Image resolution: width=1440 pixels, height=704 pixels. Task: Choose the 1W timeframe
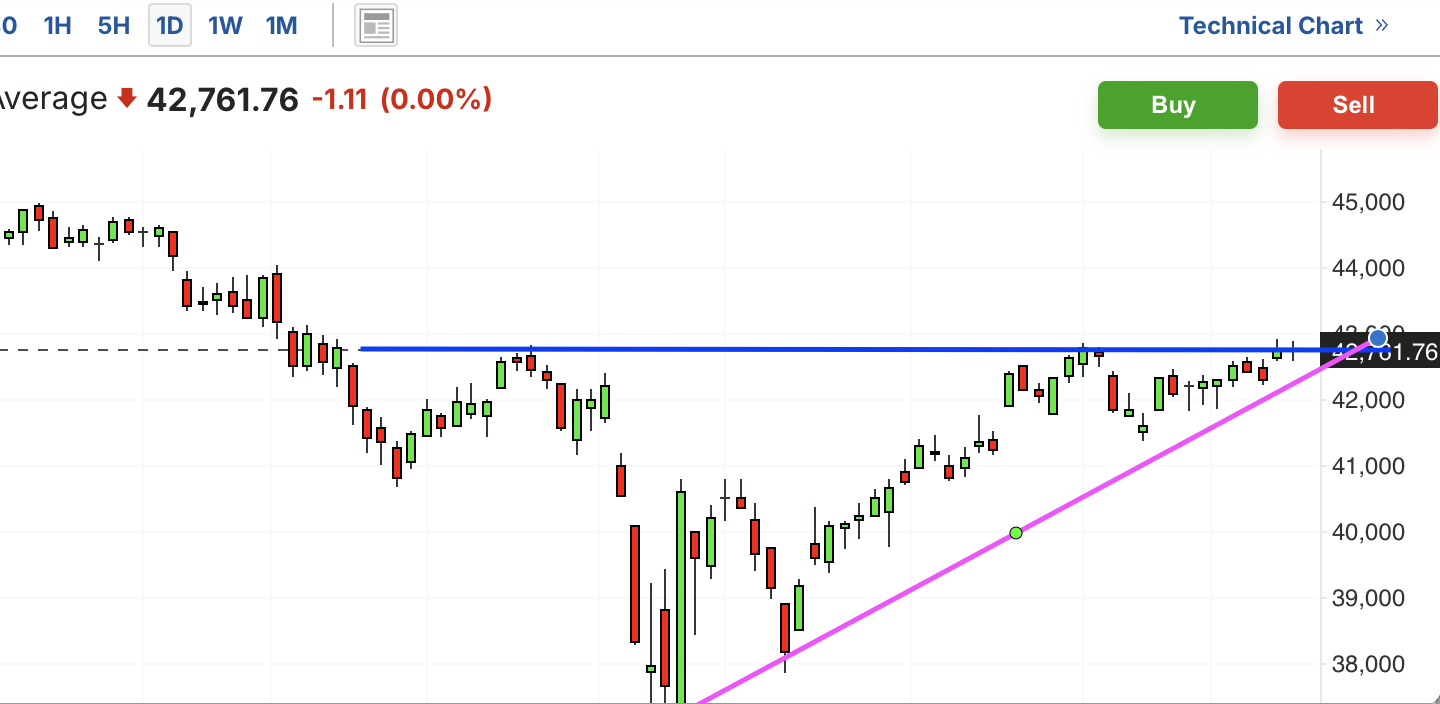225,26
